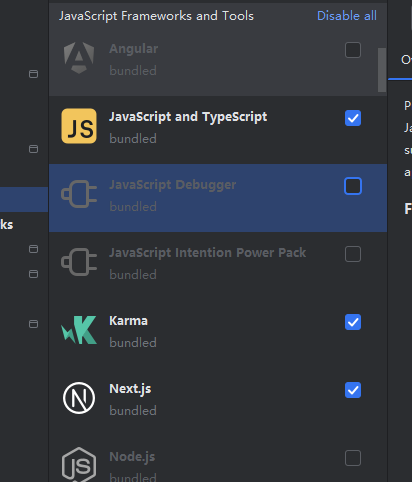Disable the Karma plugin checkbox
412x482 pixels.
pos(353,322)
